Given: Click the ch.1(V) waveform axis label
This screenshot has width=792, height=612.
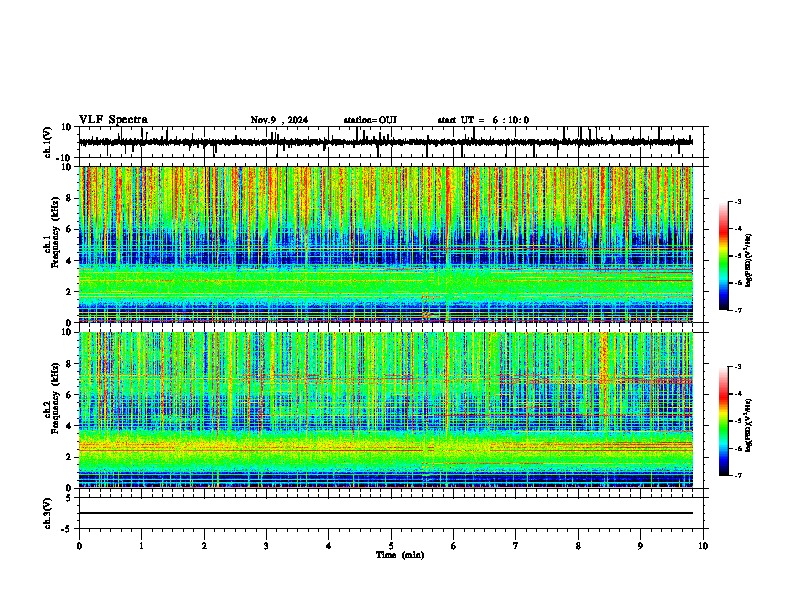Looking at the screenshot, I should point(48,142).
